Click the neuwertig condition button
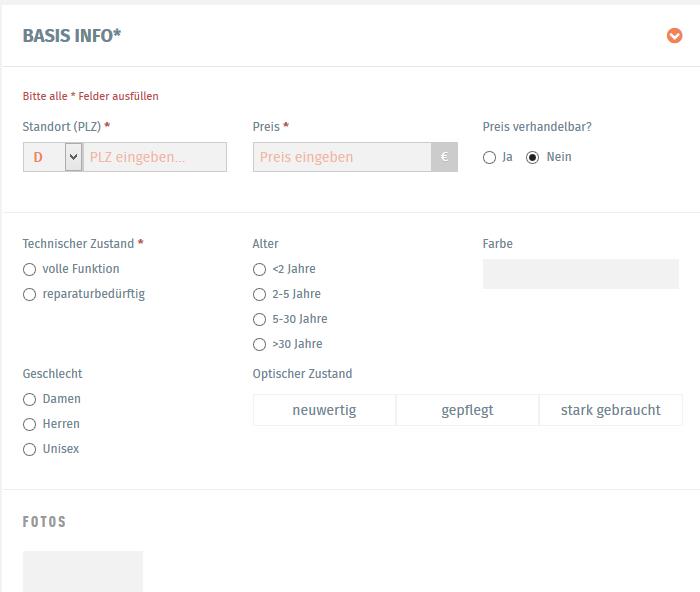 pyautogui.click(x=325, y=410)
